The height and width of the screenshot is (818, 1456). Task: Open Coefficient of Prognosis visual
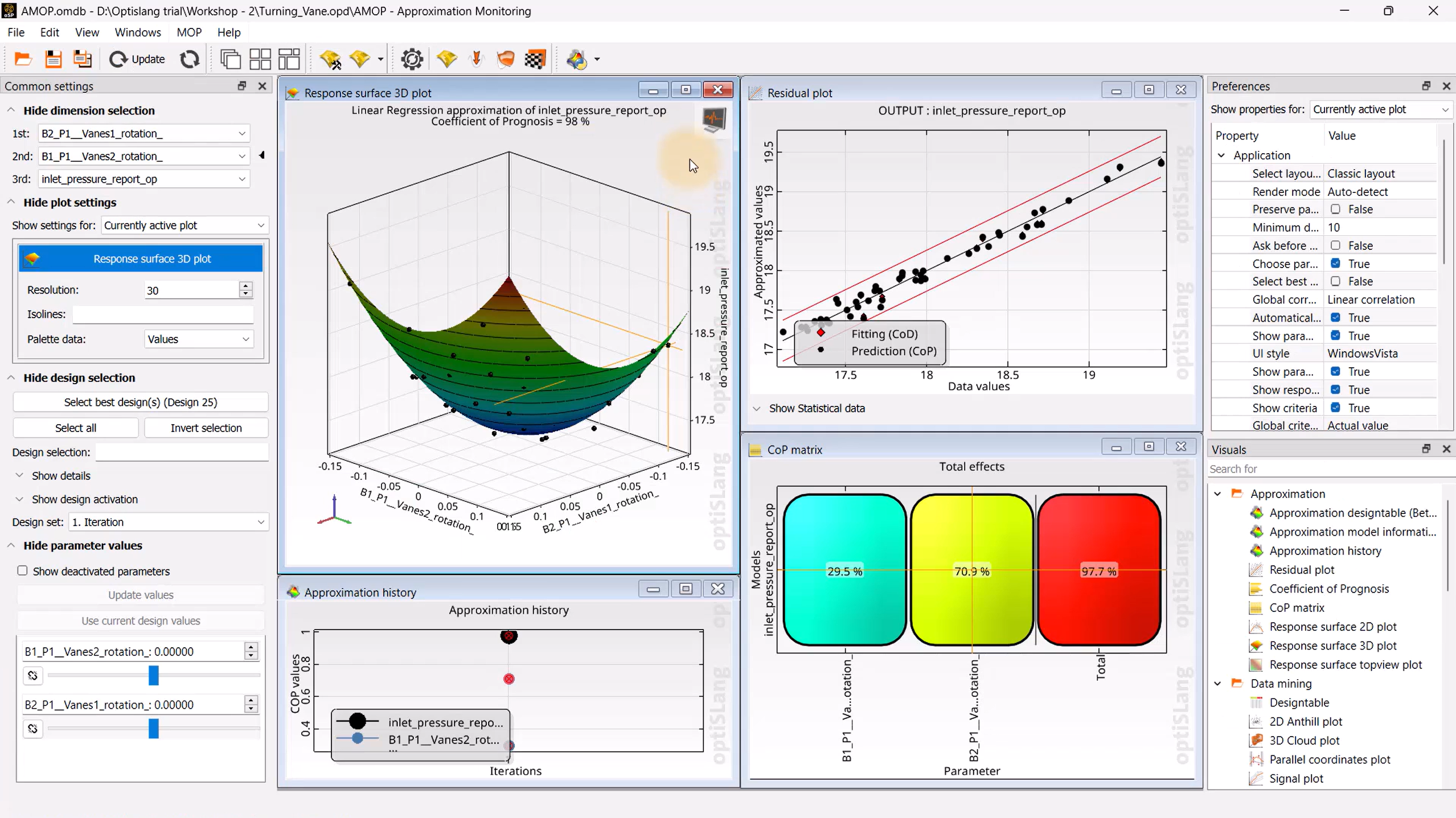click(1329, 589)
